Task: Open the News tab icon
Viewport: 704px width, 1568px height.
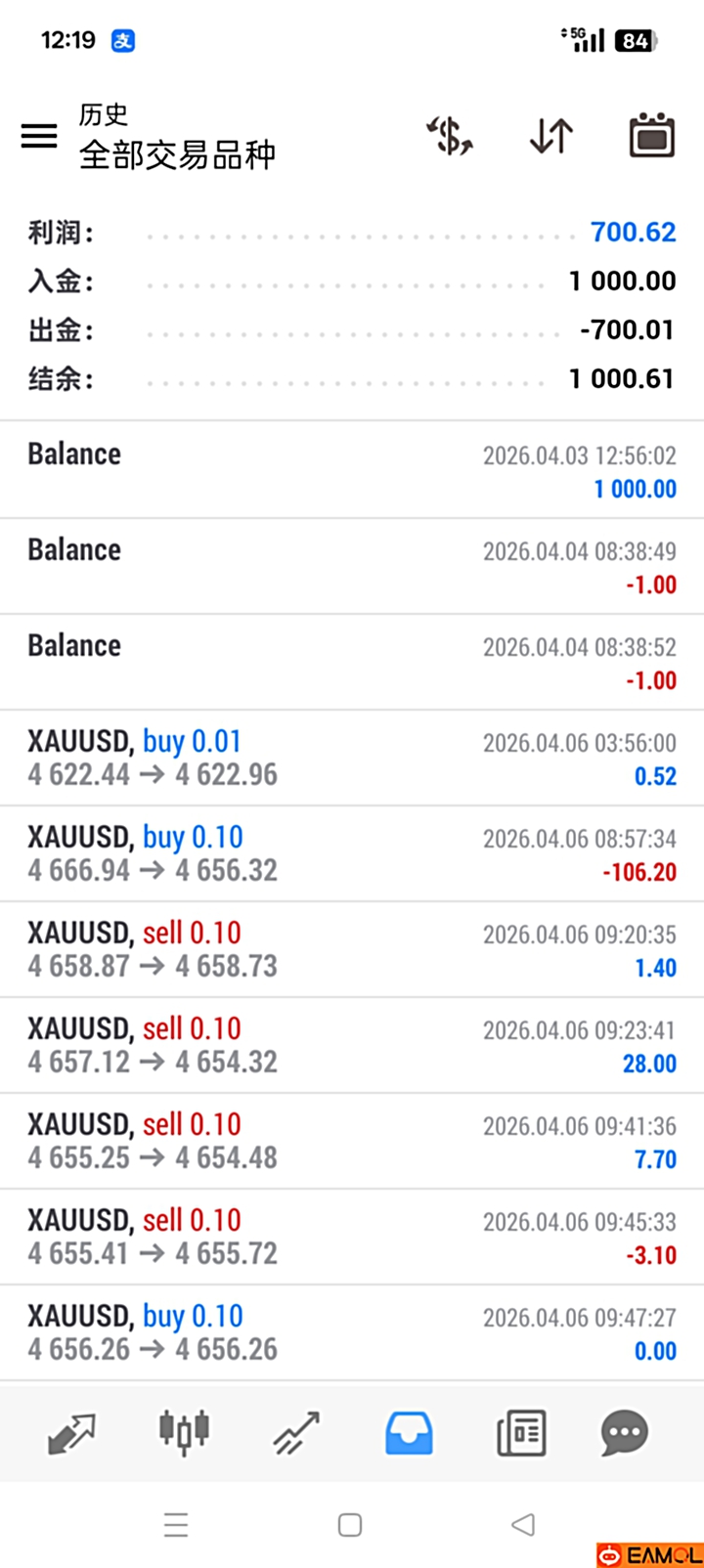Action: pyautogui.click(x=521, y=1433)
